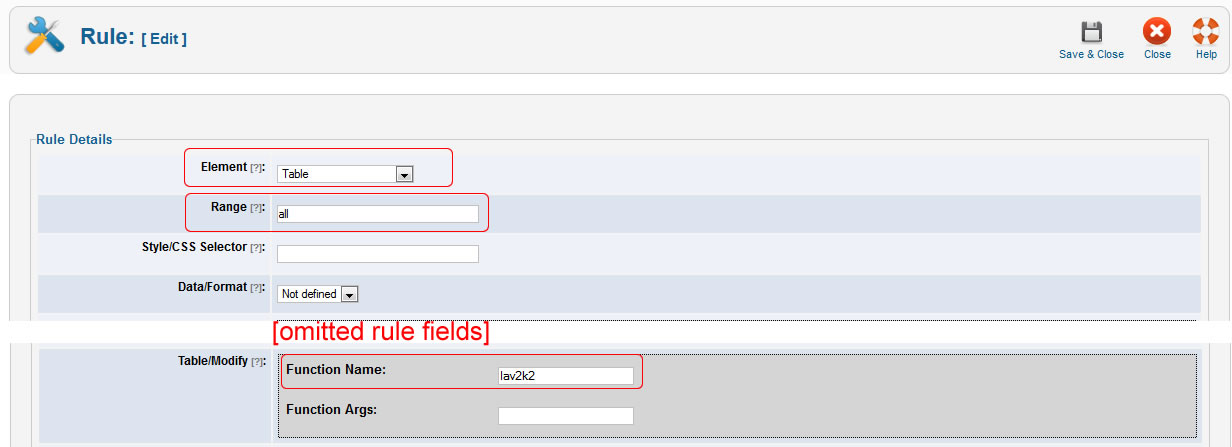Viewport: 1232px width, 447px height.
Task: Select the Function Name input with 'lav2k2'
Action: coord(565,376)
